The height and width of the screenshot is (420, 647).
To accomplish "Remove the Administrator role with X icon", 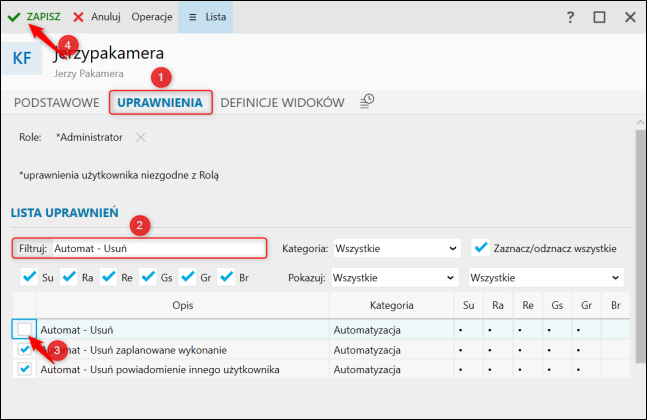I will point(141,137).
